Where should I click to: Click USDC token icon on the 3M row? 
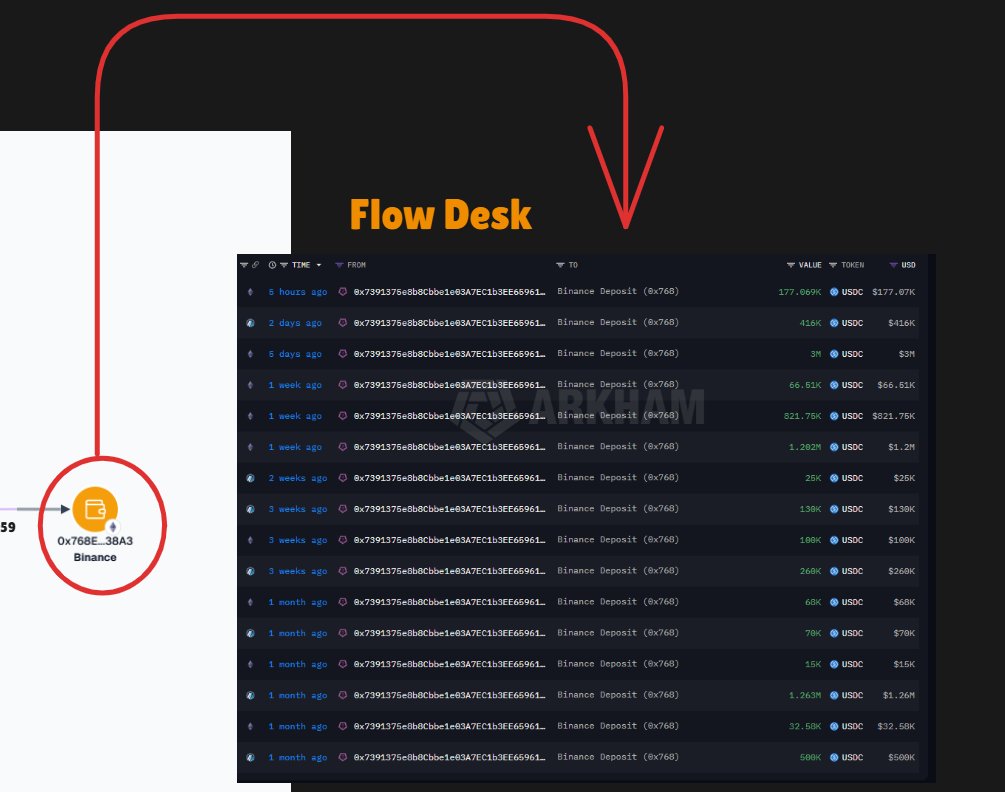(834, 354)
